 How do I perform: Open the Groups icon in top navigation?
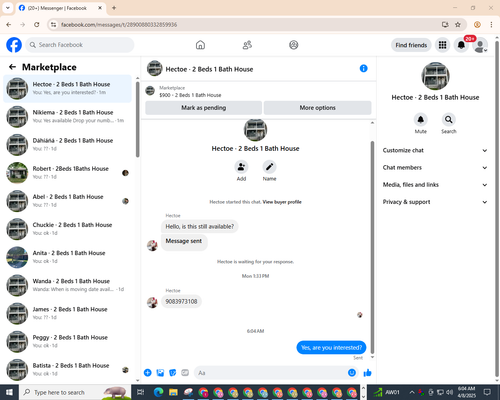294,45
